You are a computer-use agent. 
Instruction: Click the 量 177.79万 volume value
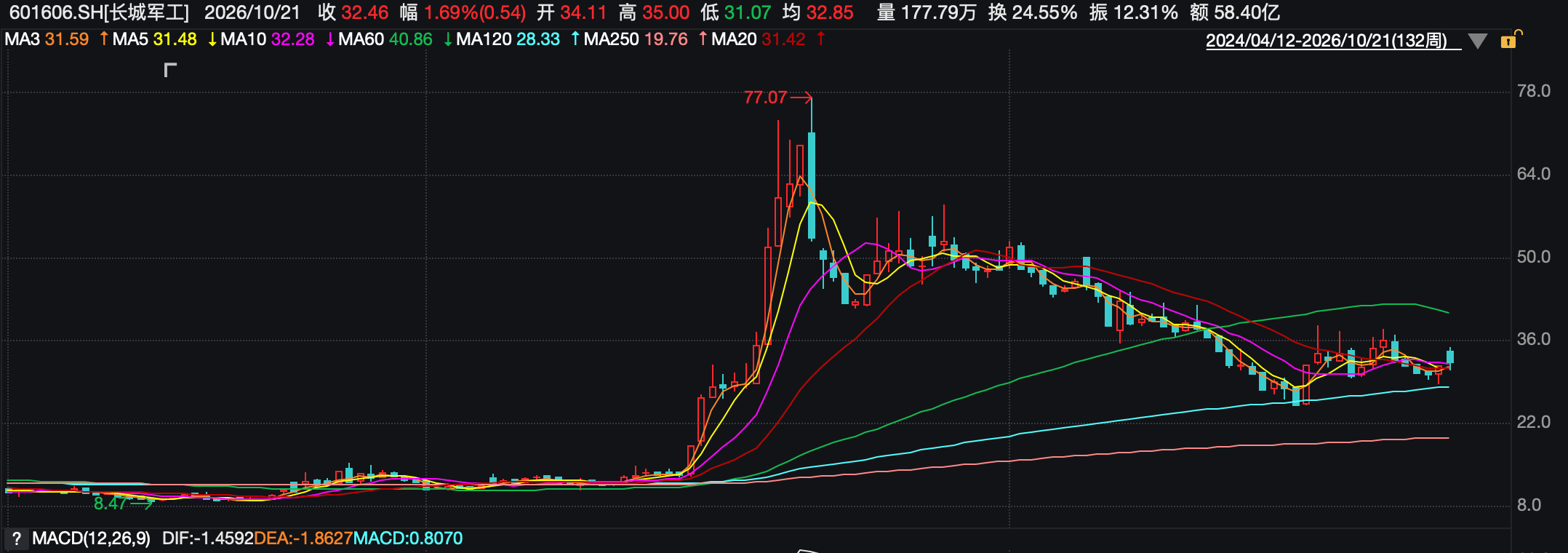coord(927,12)
